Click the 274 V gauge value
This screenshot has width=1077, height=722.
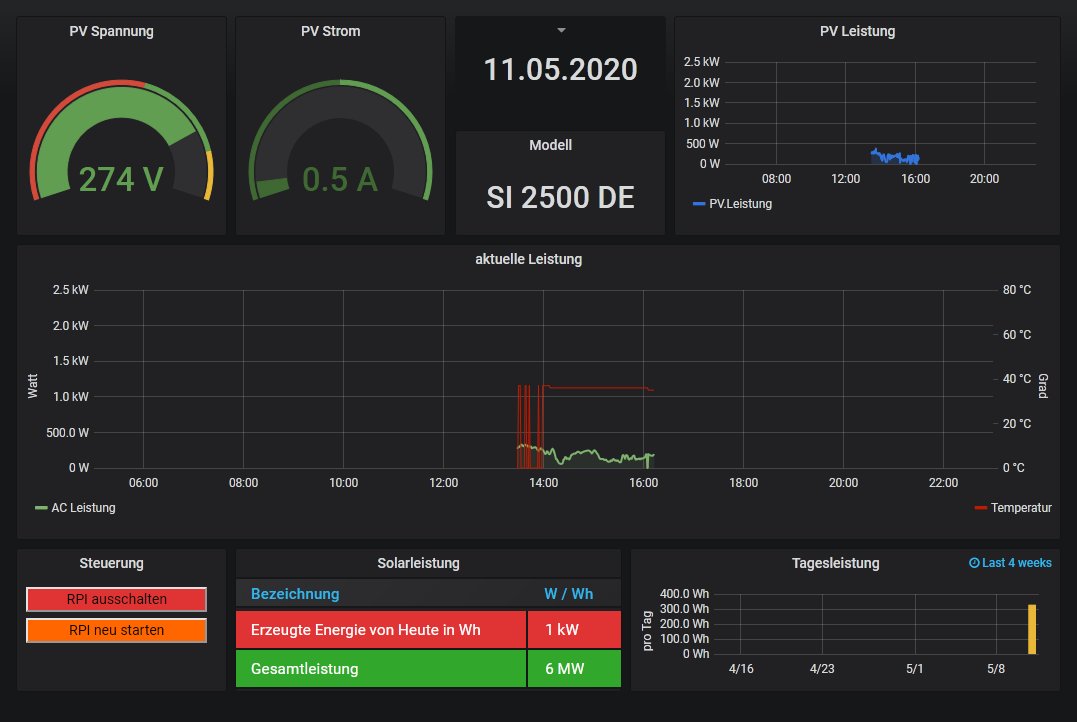(x=121, y=179)
